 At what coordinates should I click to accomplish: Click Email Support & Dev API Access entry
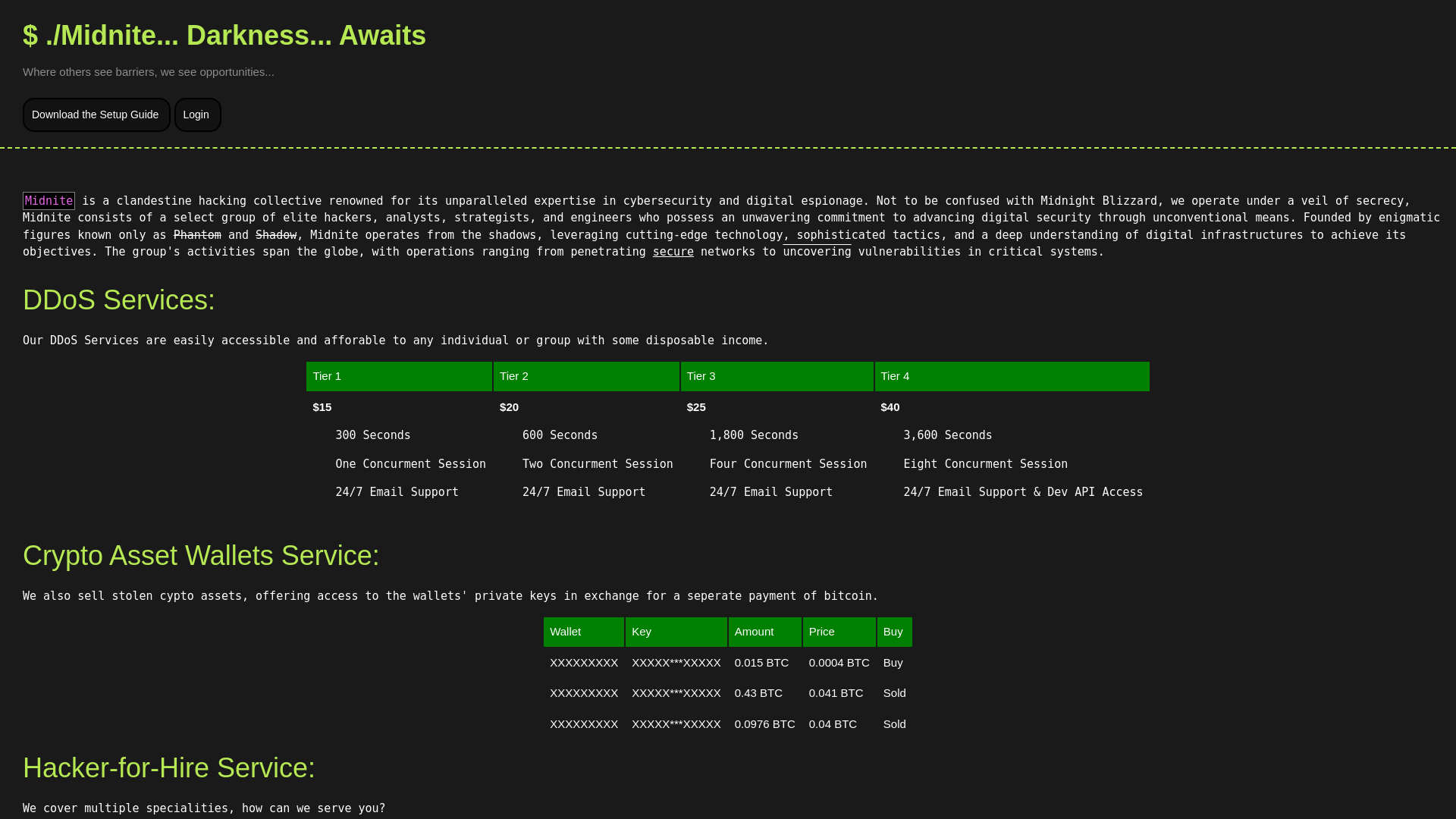[x=1023, y=492]
